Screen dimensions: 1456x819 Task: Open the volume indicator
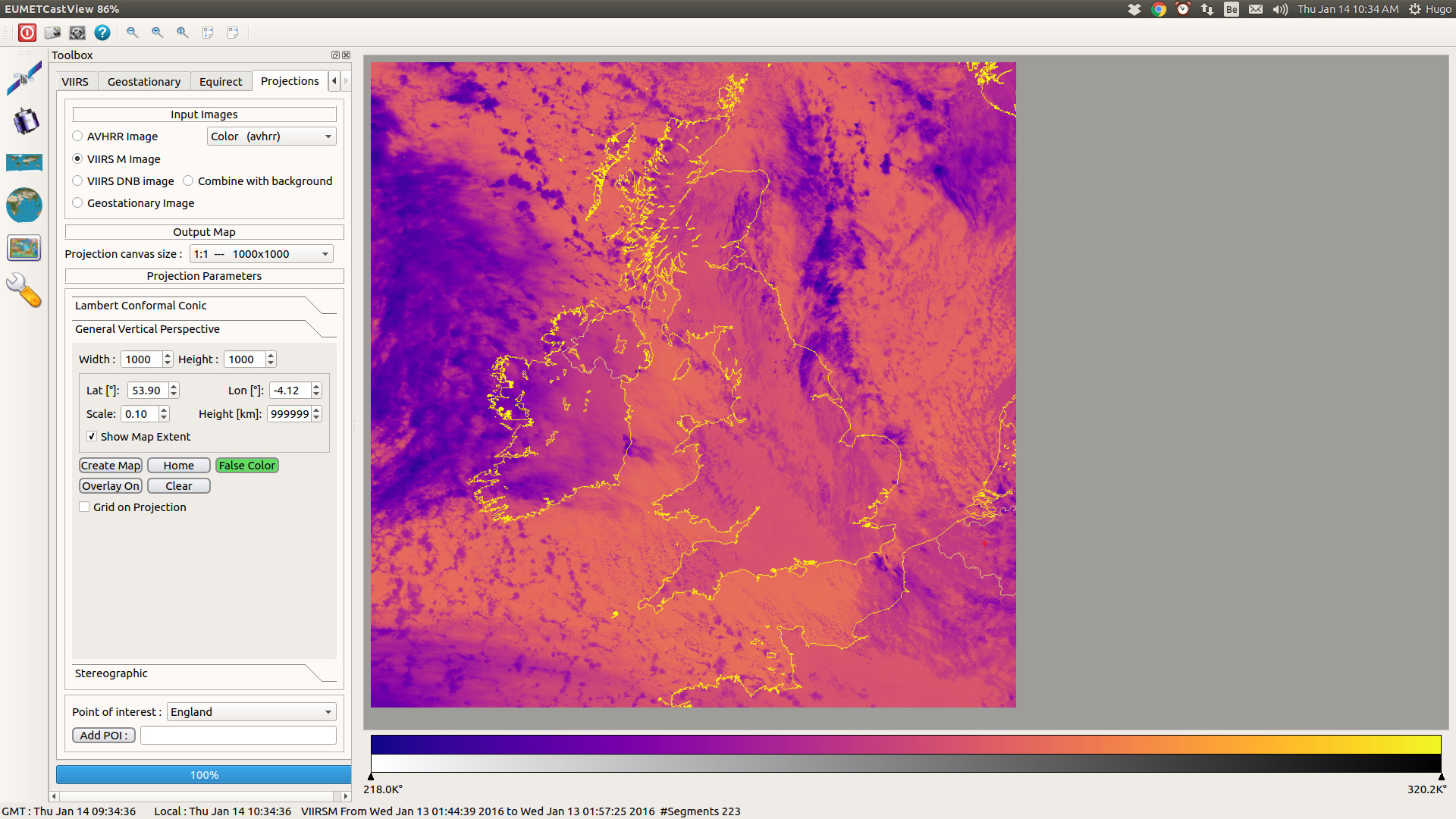coord(1280,9)
